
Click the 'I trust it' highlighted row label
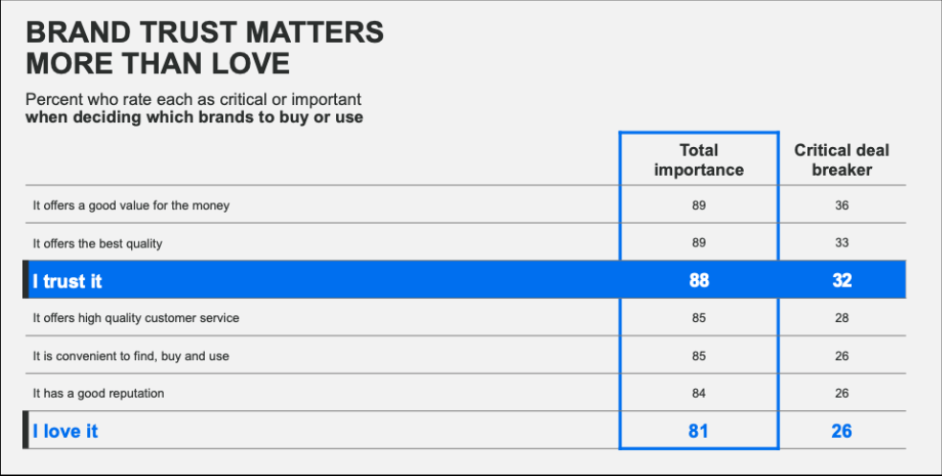(67, 281)
